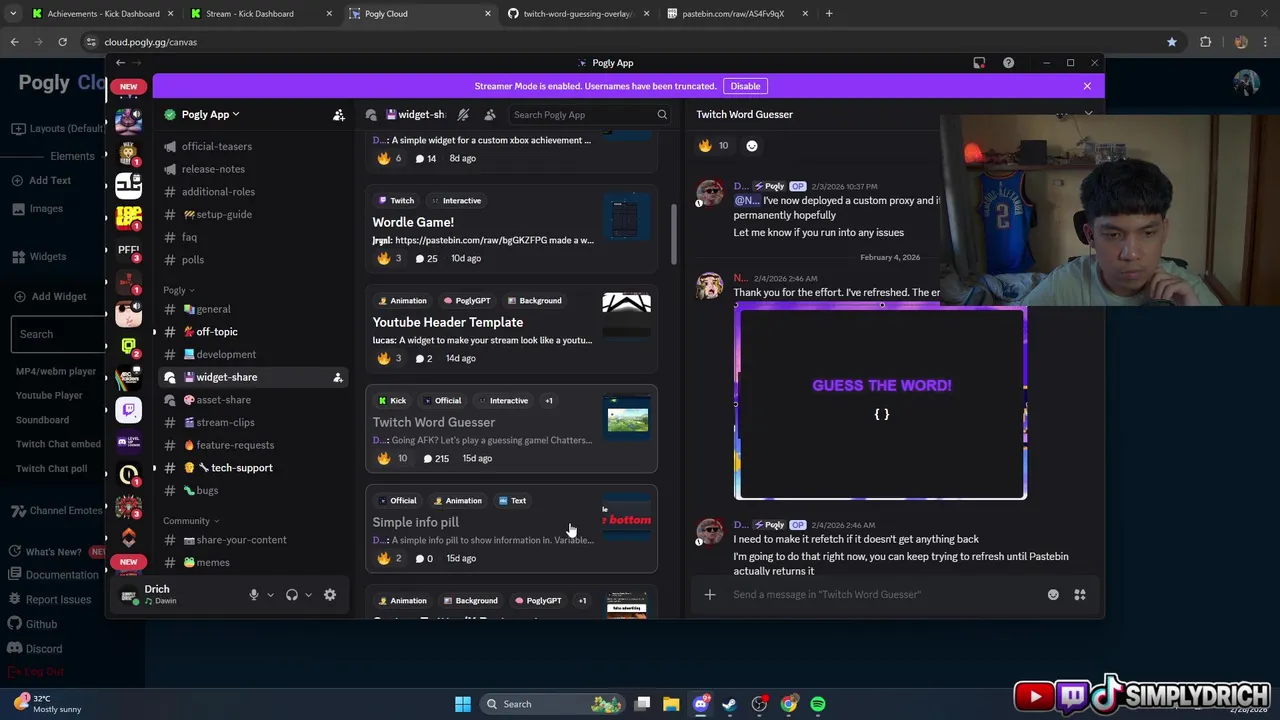Open the Youtube Header Template post
The width and height of the screenshot is (1280, 720).
point(511,329)
